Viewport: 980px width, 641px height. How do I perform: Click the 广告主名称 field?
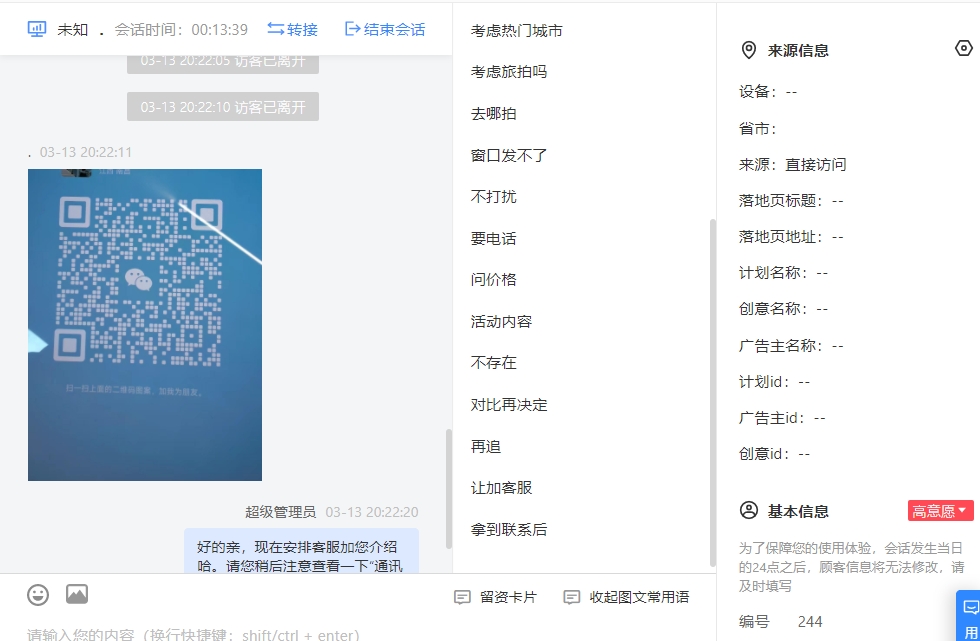pyautogui.click(x=791, y=345)
